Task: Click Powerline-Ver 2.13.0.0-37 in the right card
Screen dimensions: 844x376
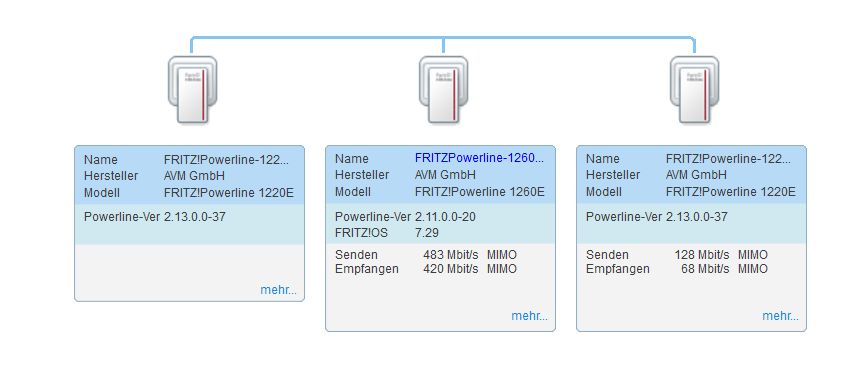Action: [657, 217]
